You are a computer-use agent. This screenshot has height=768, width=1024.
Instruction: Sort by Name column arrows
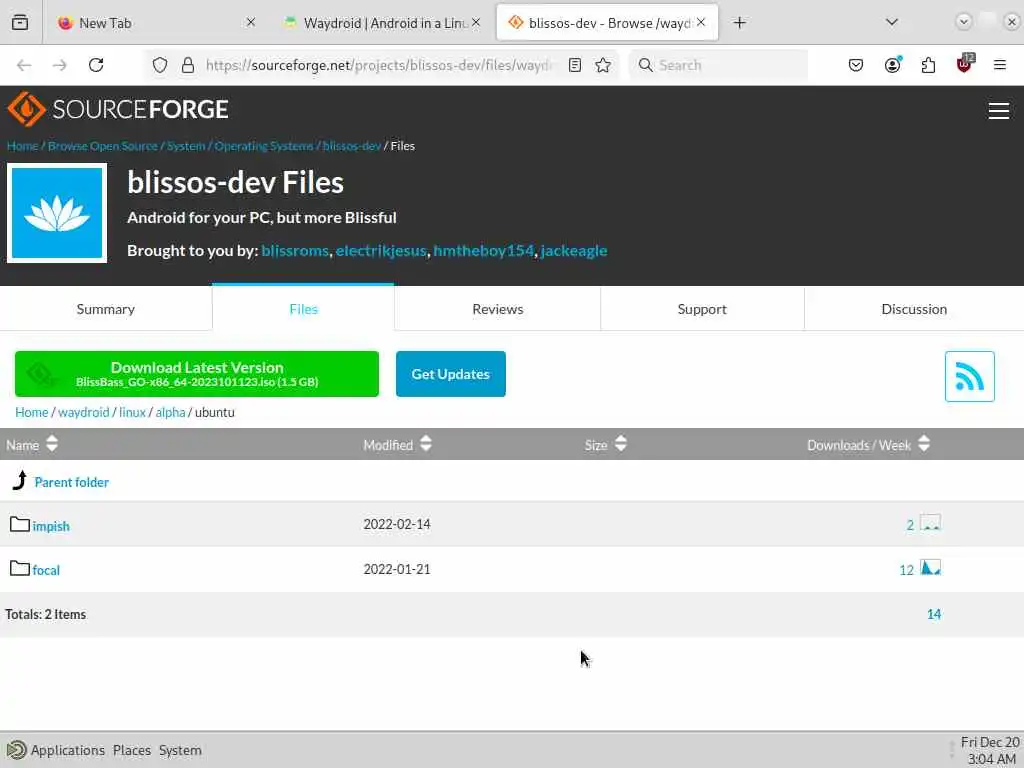coord(52,444)
